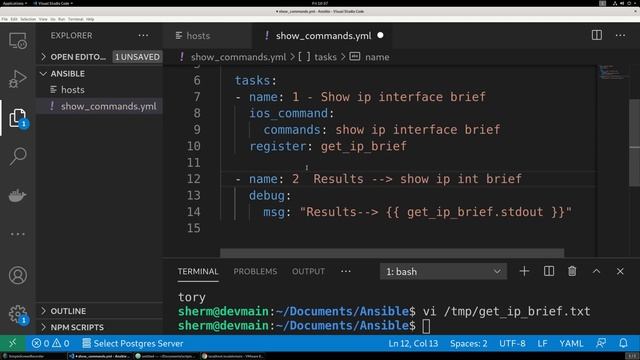
Task: Switch to the Terminal panel tab
Action: click(198, 271)
